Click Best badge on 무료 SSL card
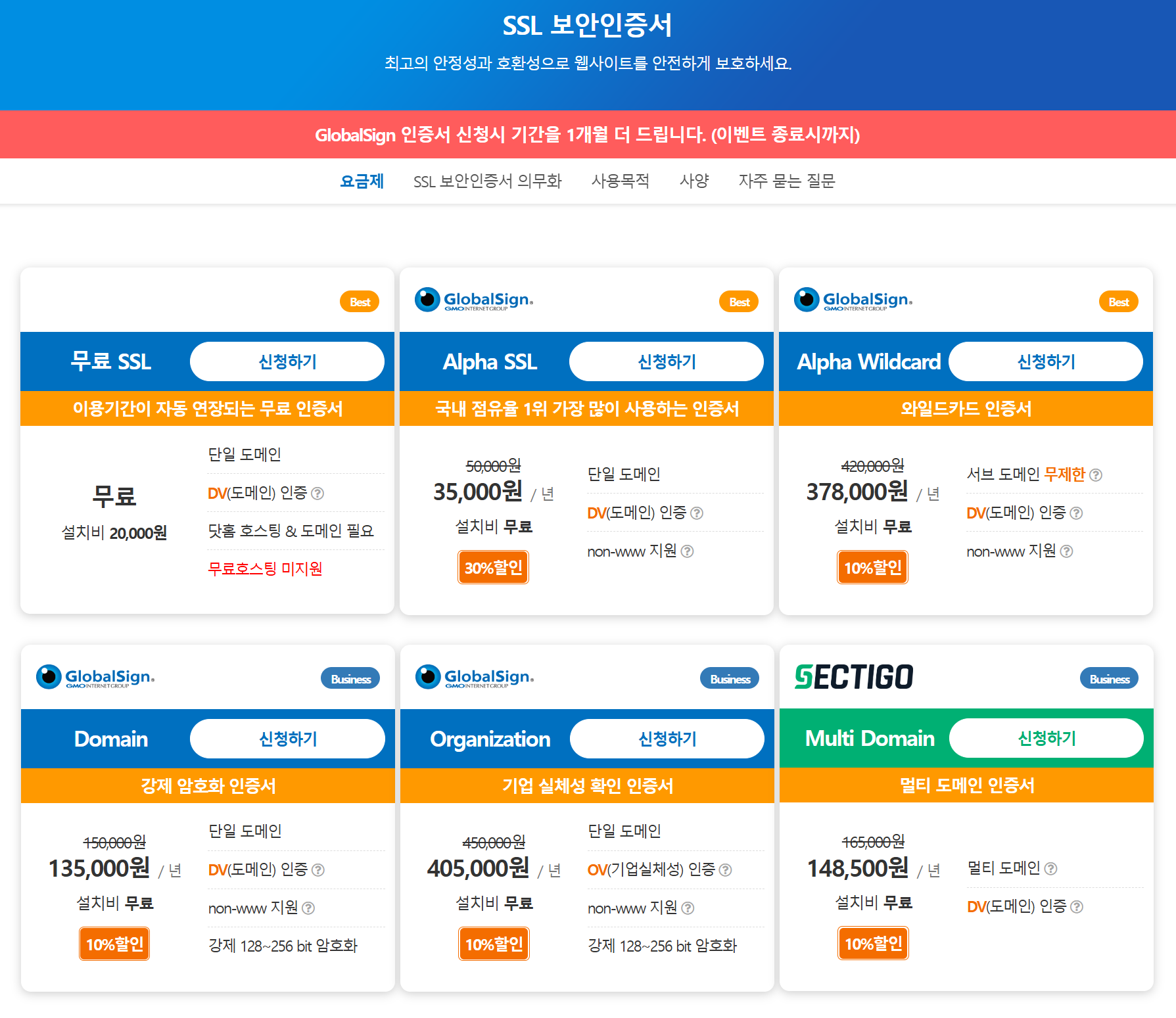The width and height of the screenshot is (1176, 1018). pyautogui.click(x=360, y=302)
